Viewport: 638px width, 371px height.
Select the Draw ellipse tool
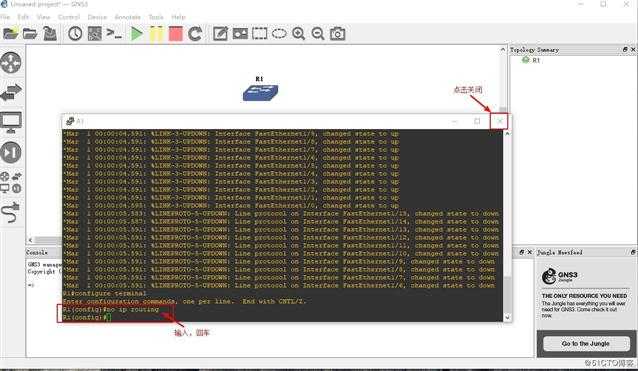[279, 33]
